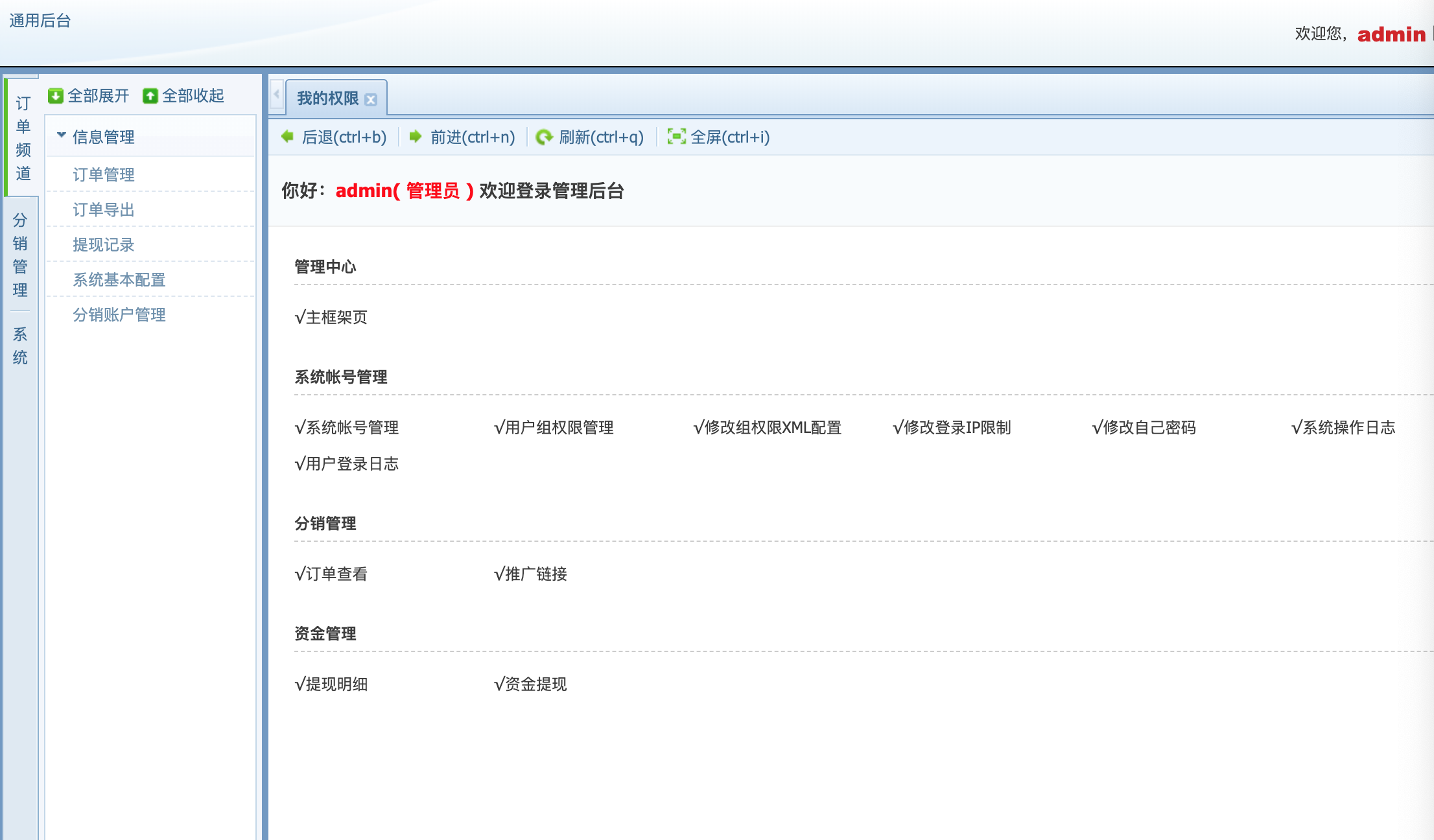Open 订单管理 in the sidebar
Viewport: 1434px width, 840px height.
(104, 174)
